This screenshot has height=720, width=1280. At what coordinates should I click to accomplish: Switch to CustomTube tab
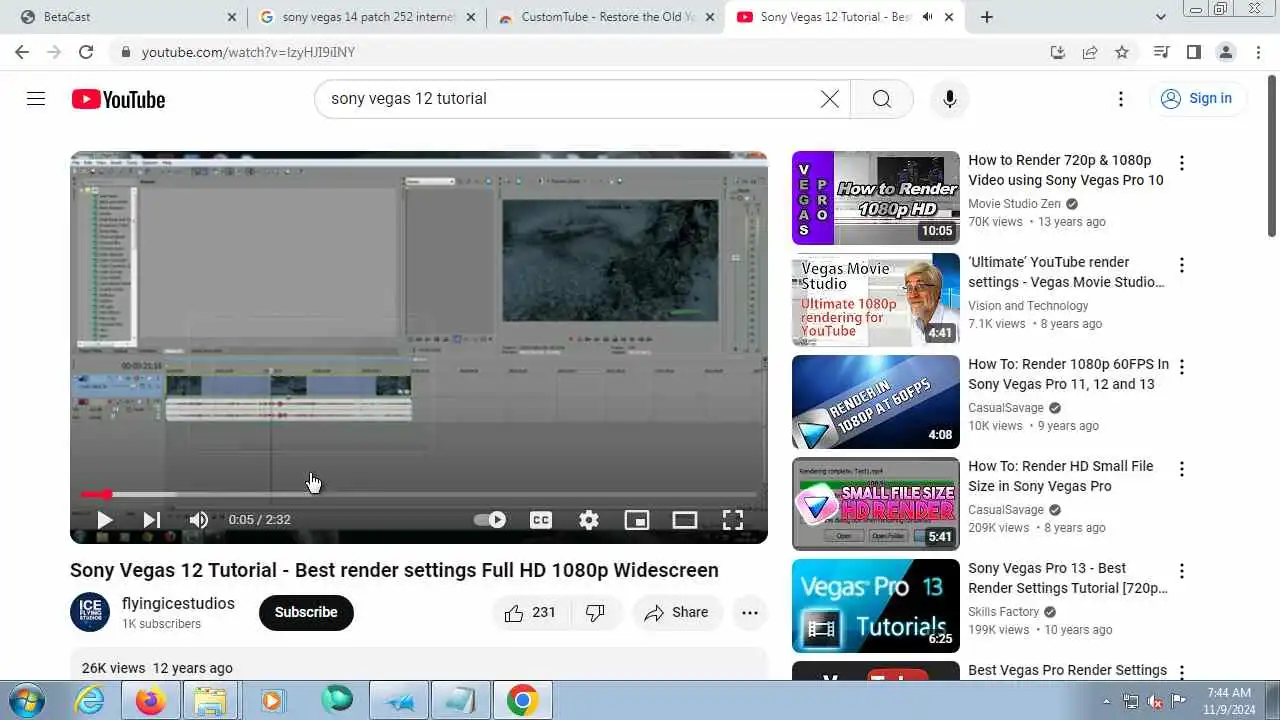point(605,17)
